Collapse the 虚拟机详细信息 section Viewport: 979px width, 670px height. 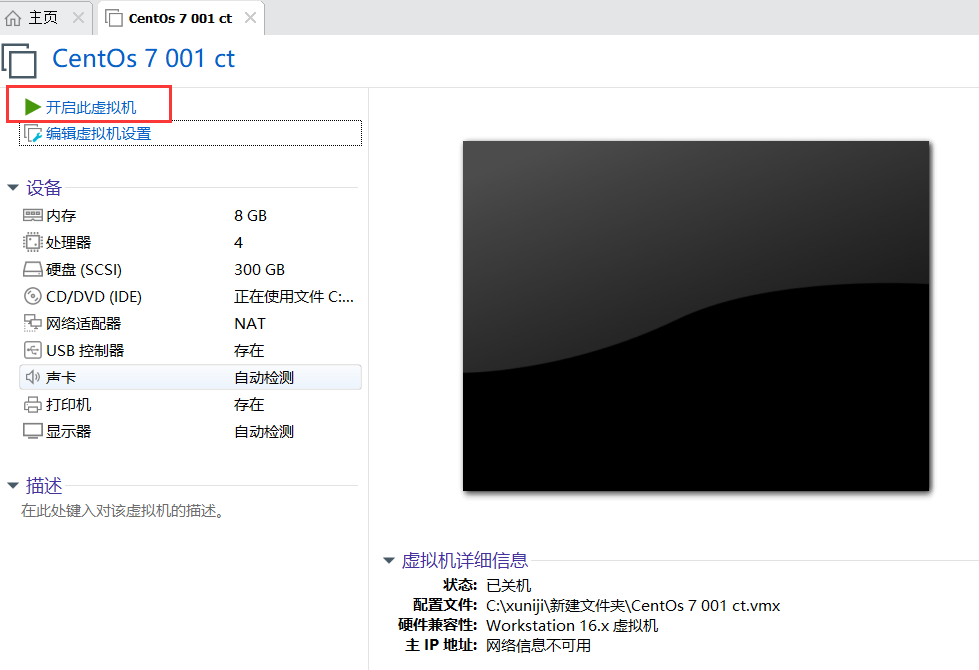click(x=389, y=560)
